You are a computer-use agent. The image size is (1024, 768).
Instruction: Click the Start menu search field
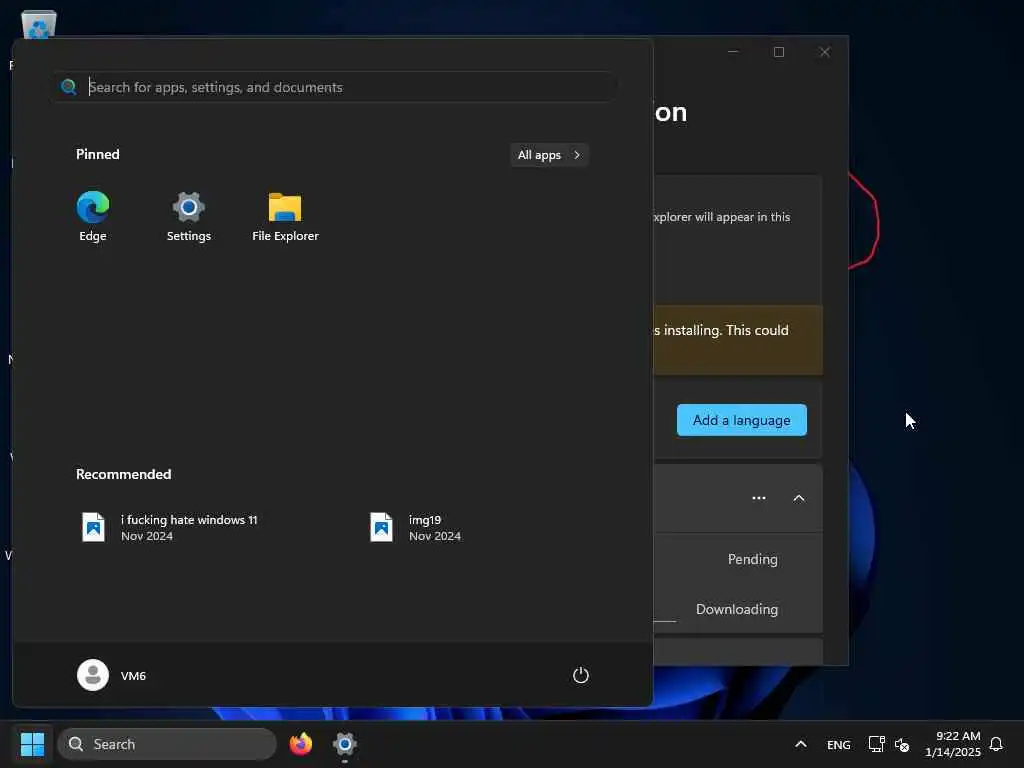pyautogui.click(x=335, y=87)
